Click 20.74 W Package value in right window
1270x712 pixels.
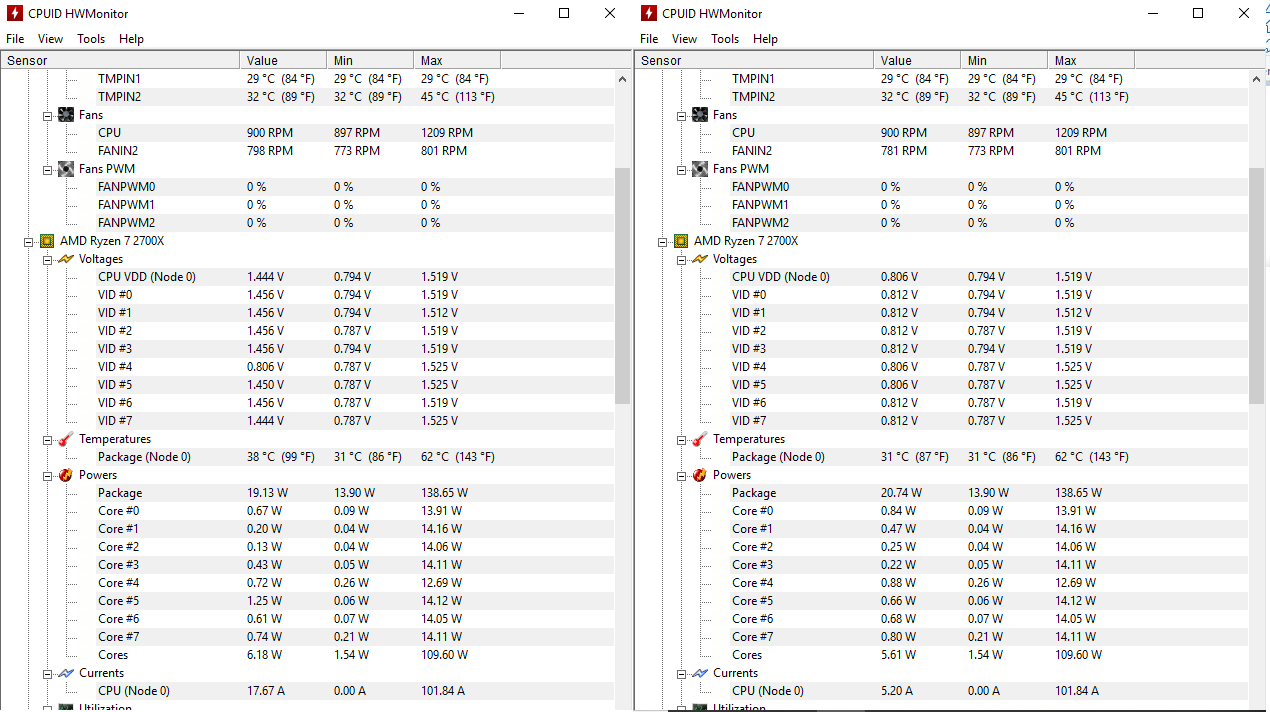902,493
